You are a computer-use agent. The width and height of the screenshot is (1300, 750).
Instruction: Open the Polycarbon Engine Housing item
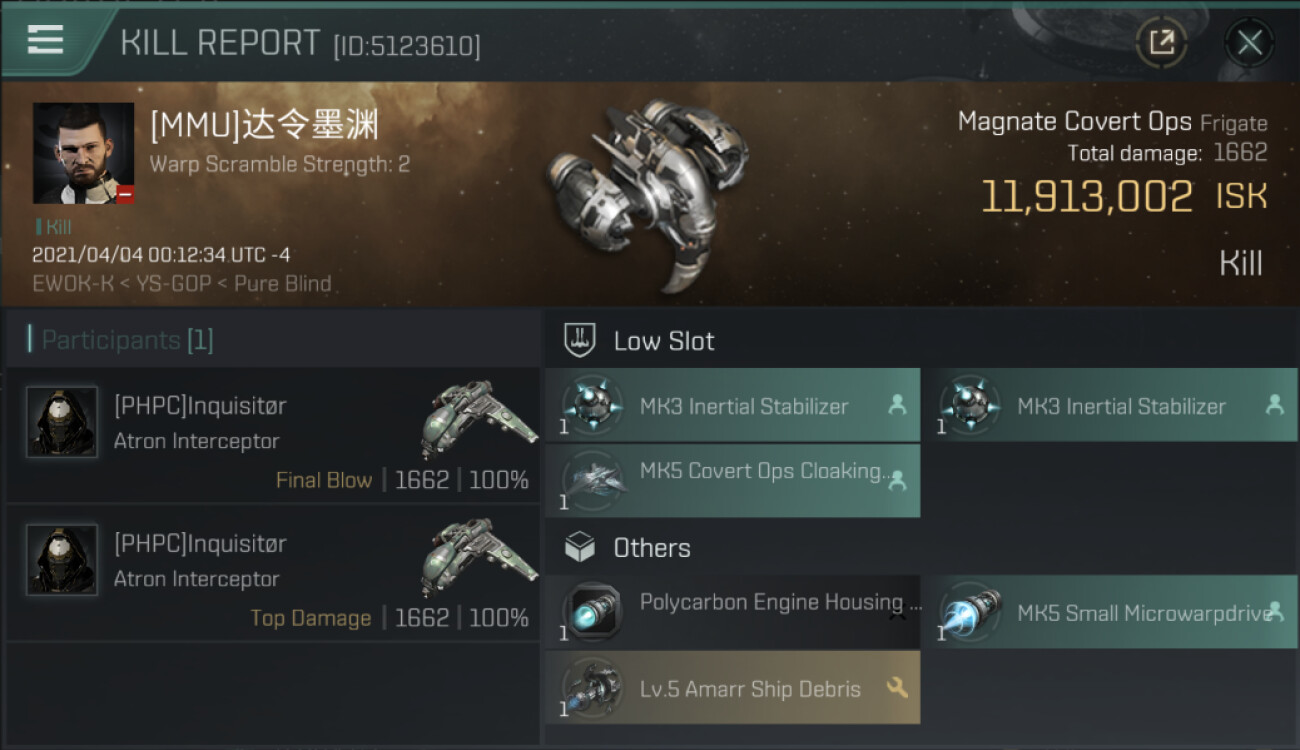(x=732, y=611)
